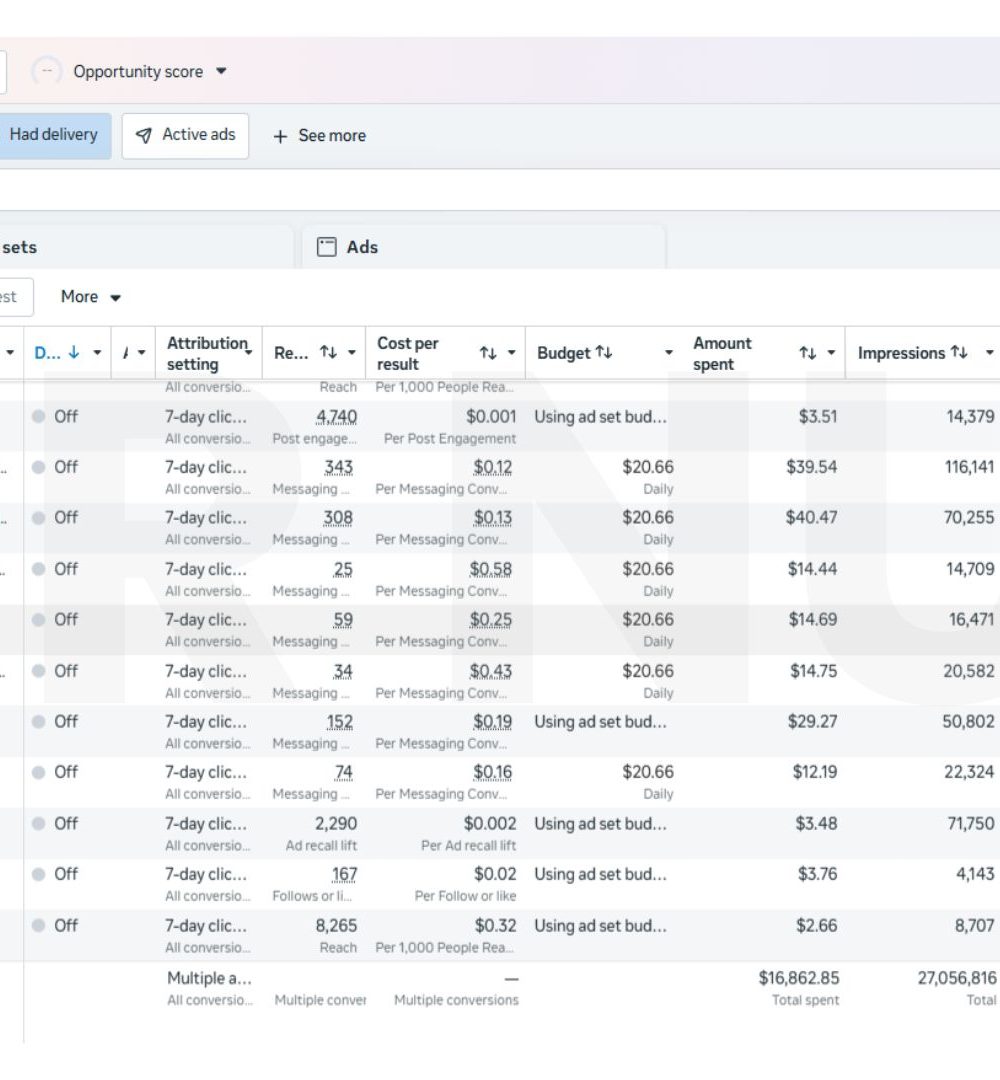Click the Off status dot in the $3.51 row
The image size is (1000, 1080).
[x=39, y=416]
